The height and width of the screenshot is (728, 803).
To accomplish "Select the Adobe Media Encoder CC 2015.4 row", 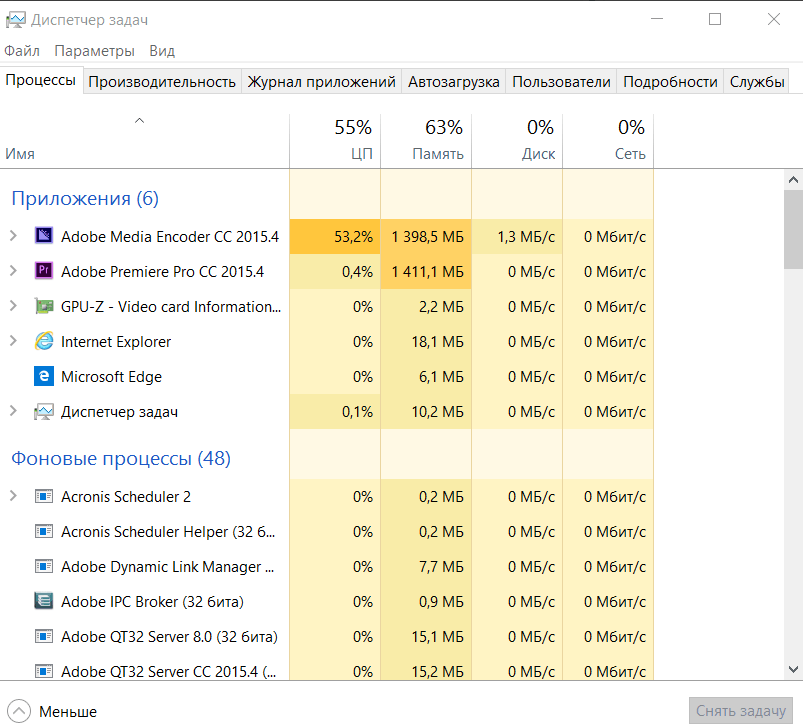I will (x=327, y=236).
